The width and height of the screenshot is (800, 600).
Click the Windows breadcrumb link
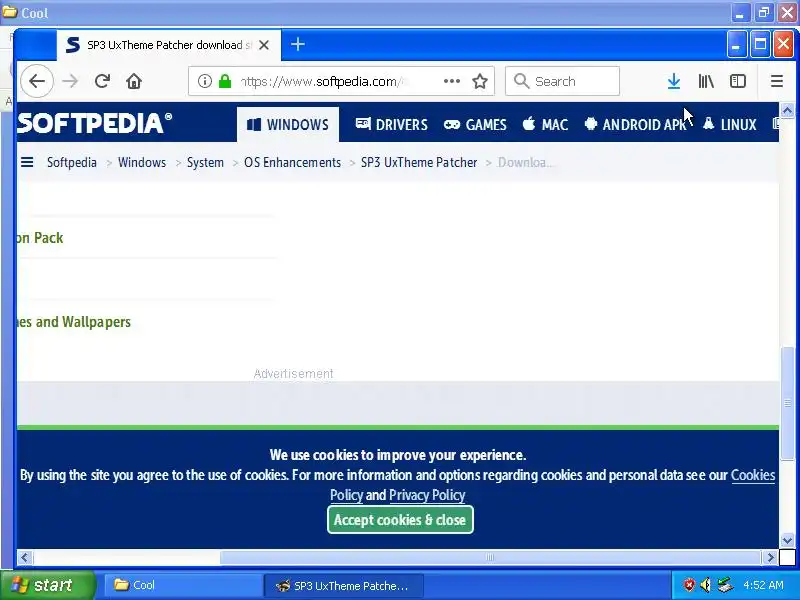142,162
